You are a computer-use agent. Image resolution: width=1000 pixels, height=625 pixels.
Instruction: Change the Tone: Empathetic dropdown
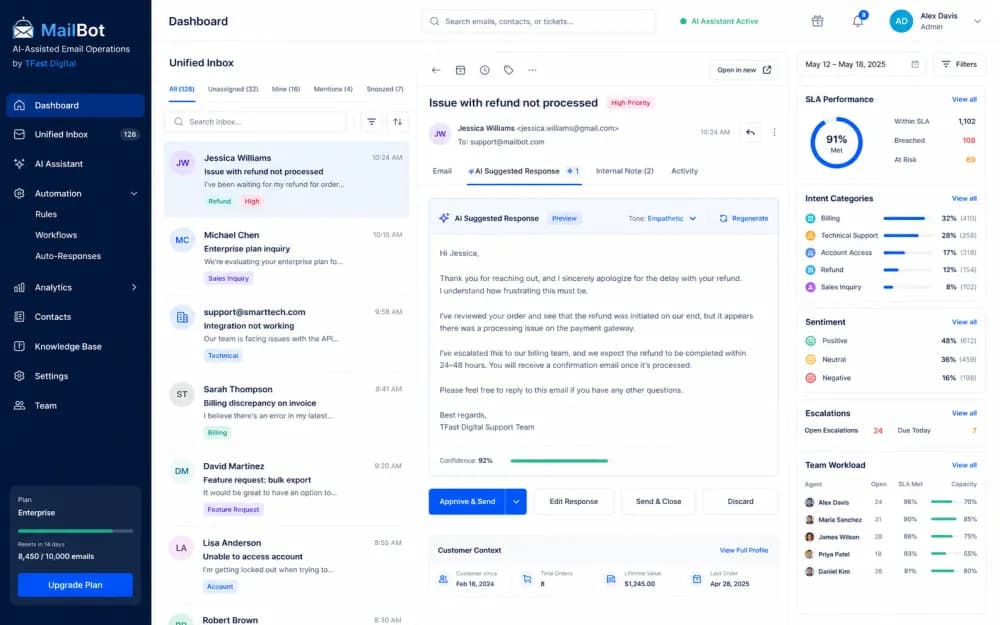[663, 218]
